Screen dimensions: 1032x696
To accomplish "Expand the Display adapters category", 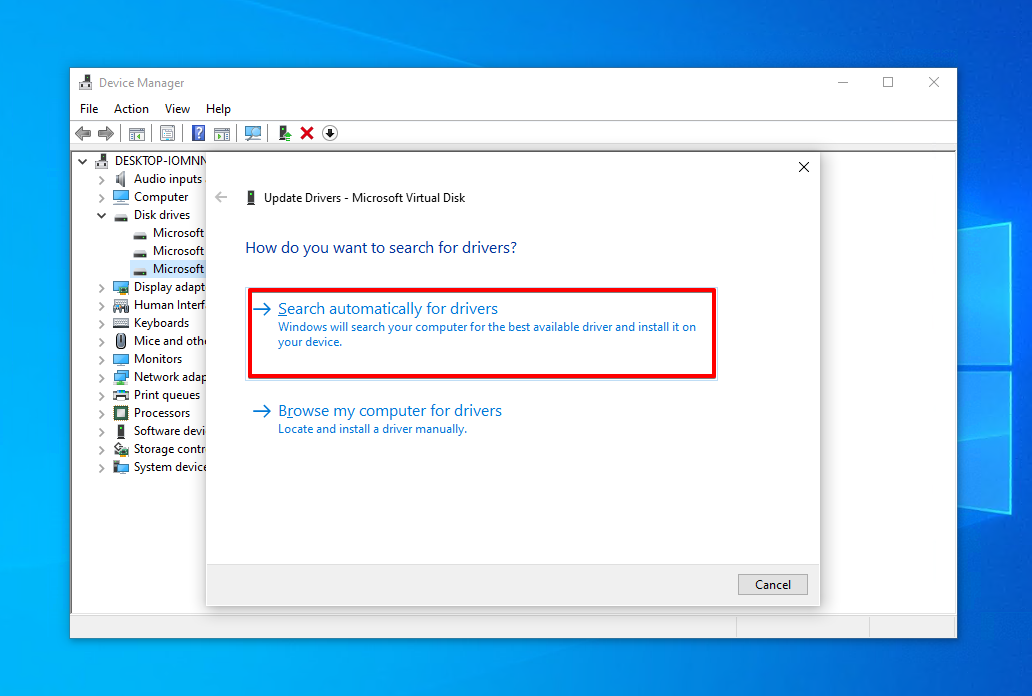I will point(101,288).
